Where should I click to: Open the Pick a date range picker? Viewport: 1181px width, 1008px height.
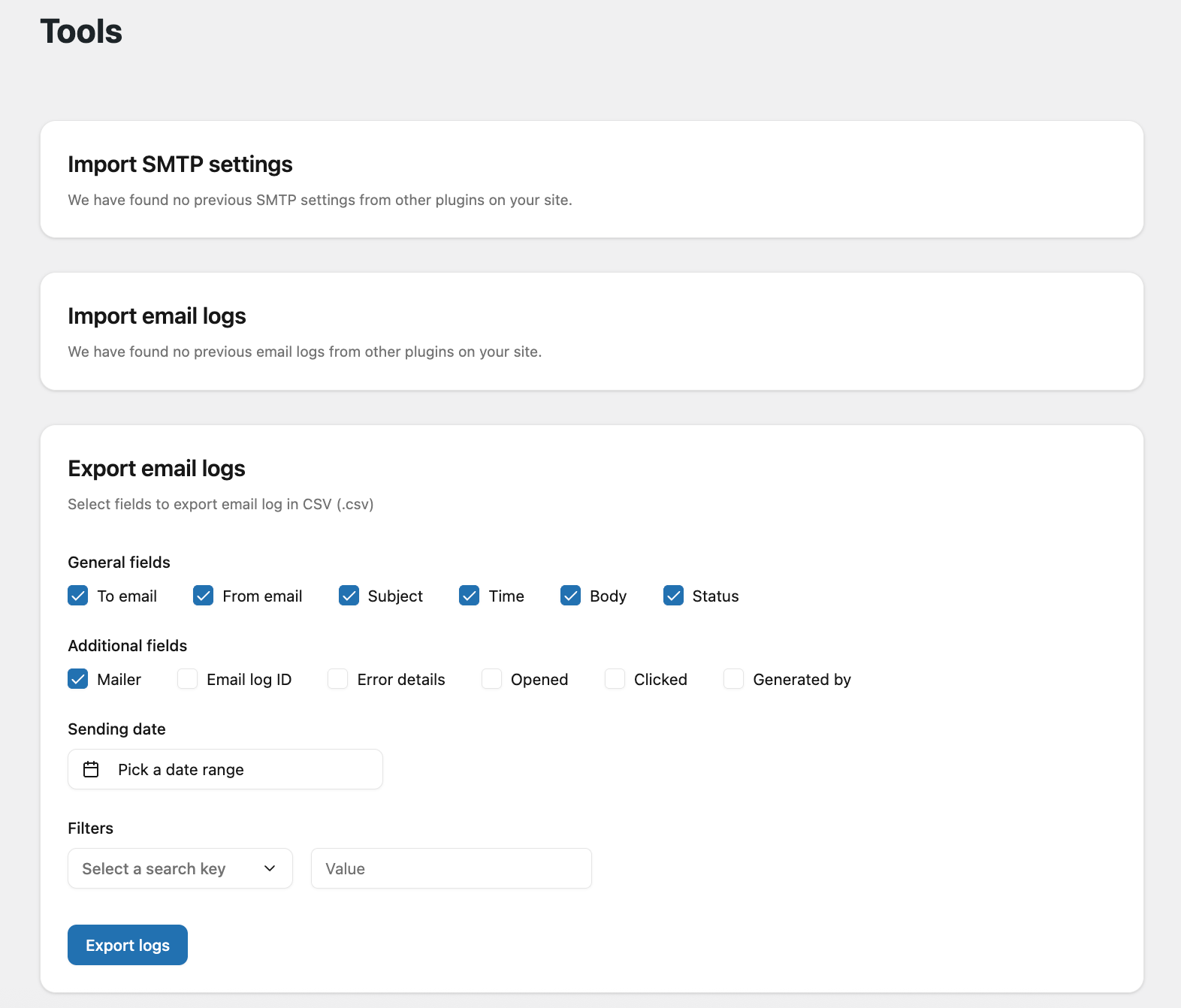click(225, 769)
